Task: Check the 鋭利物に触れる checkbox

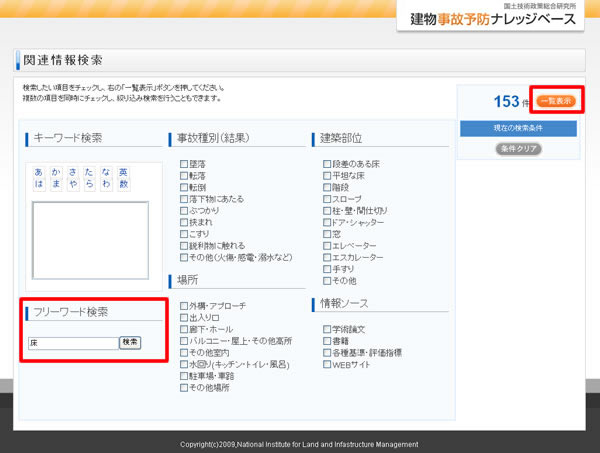Action: (x=184, y=246)
